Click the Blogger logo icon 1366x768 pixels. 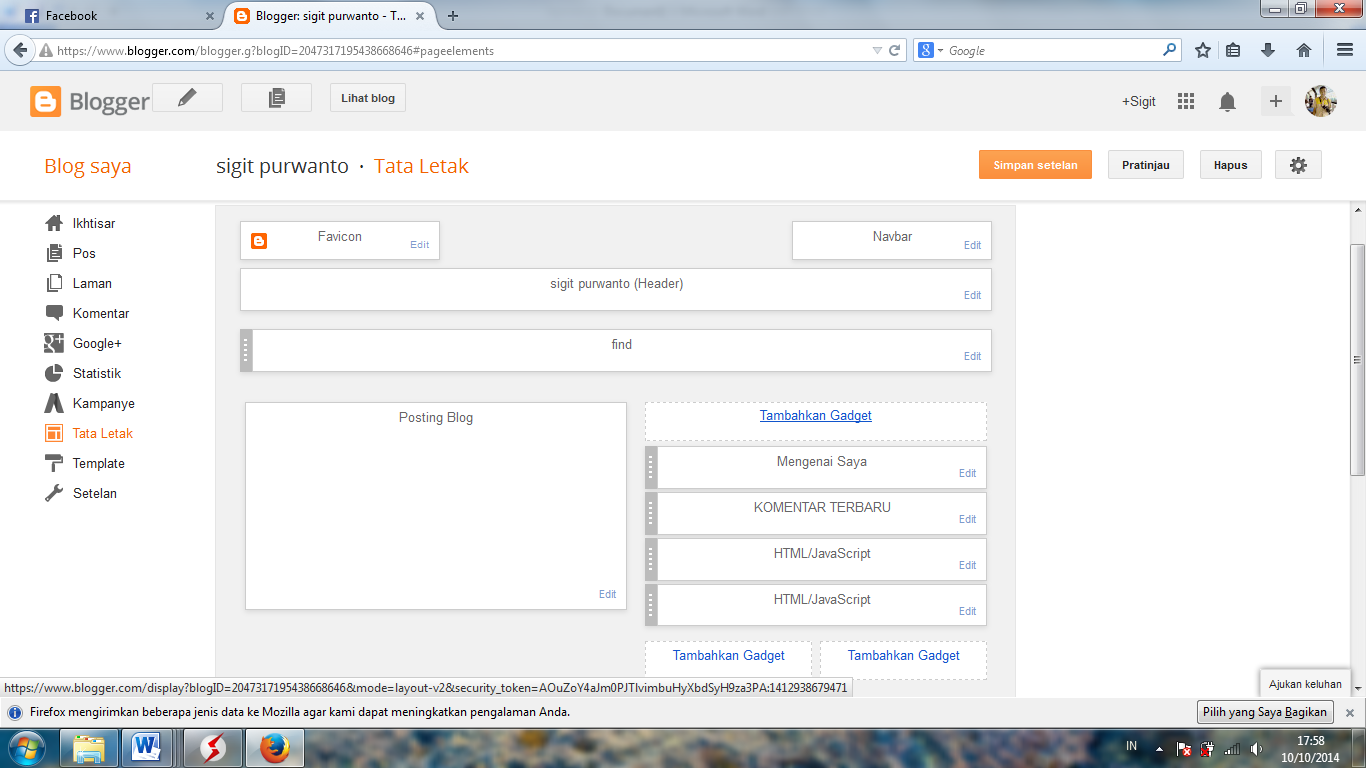pos(46,101)
